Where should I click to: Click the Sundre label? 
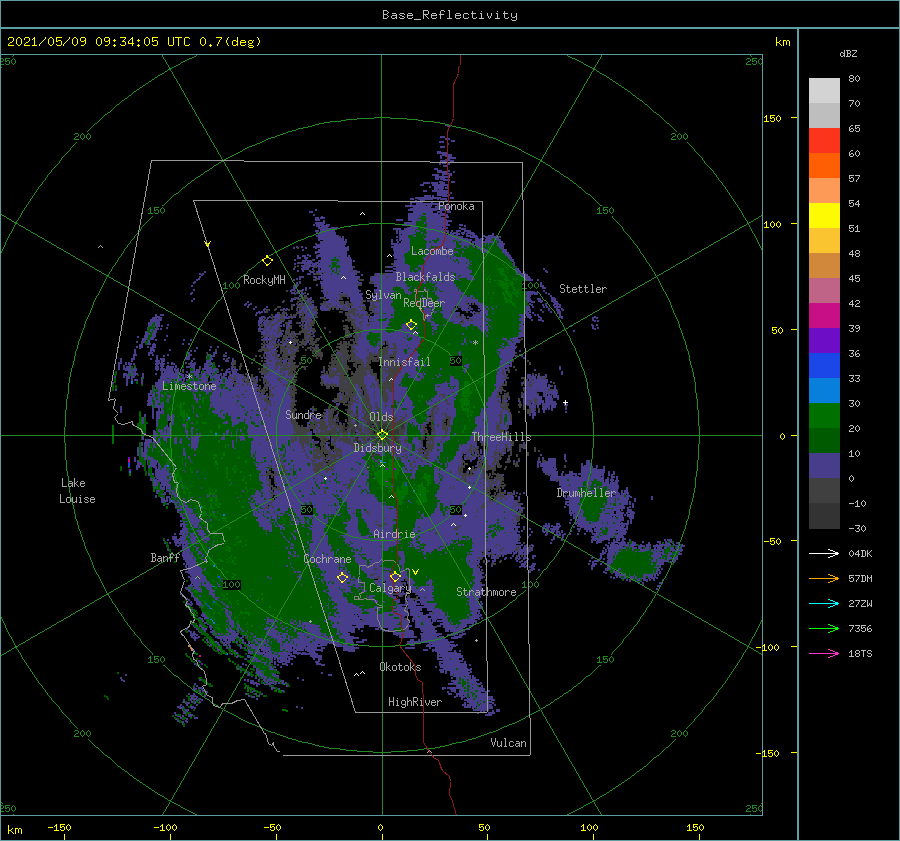[304, 414]
